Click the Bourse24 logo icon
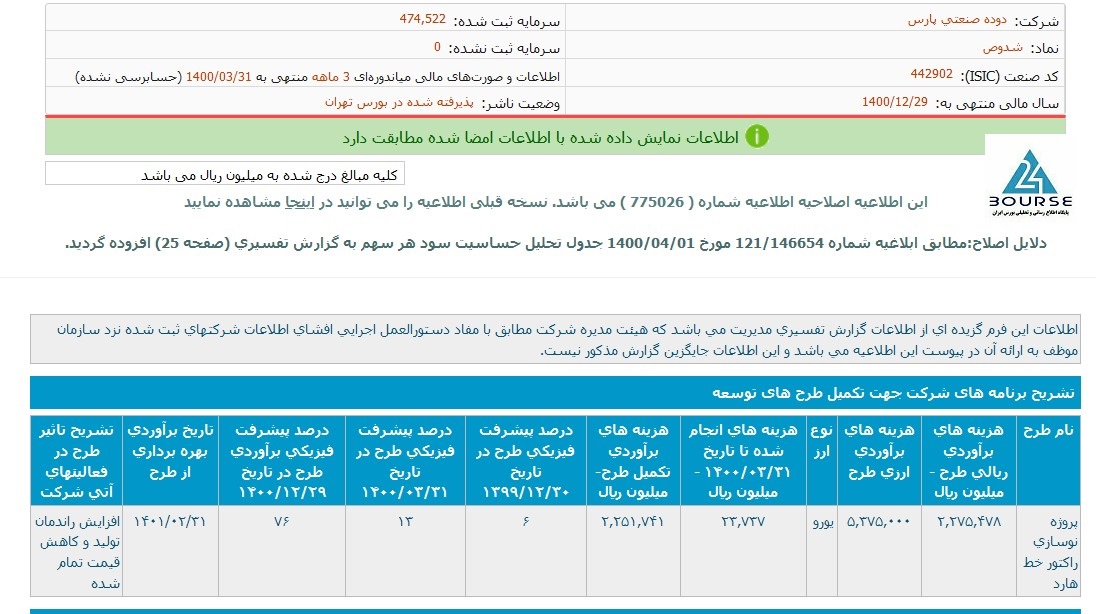 point(1030,182)
